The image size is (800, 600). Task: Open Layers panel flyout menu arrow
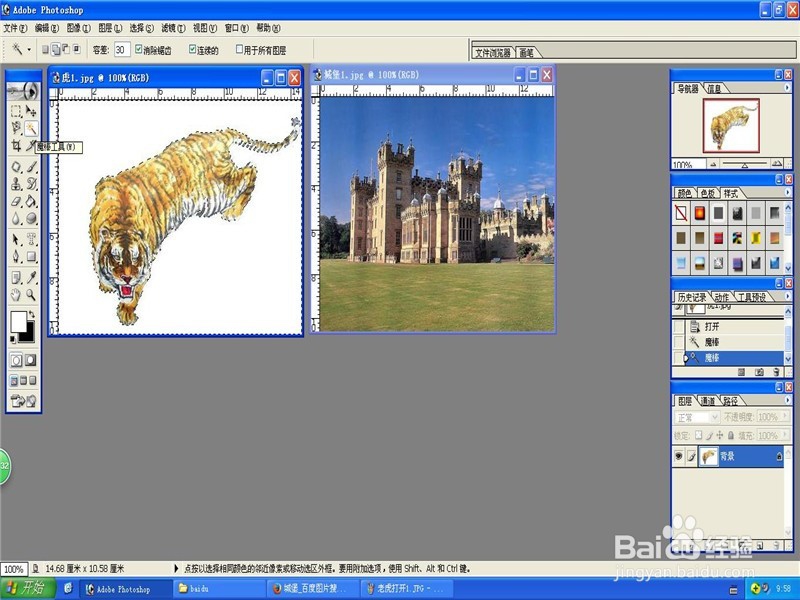787,400
